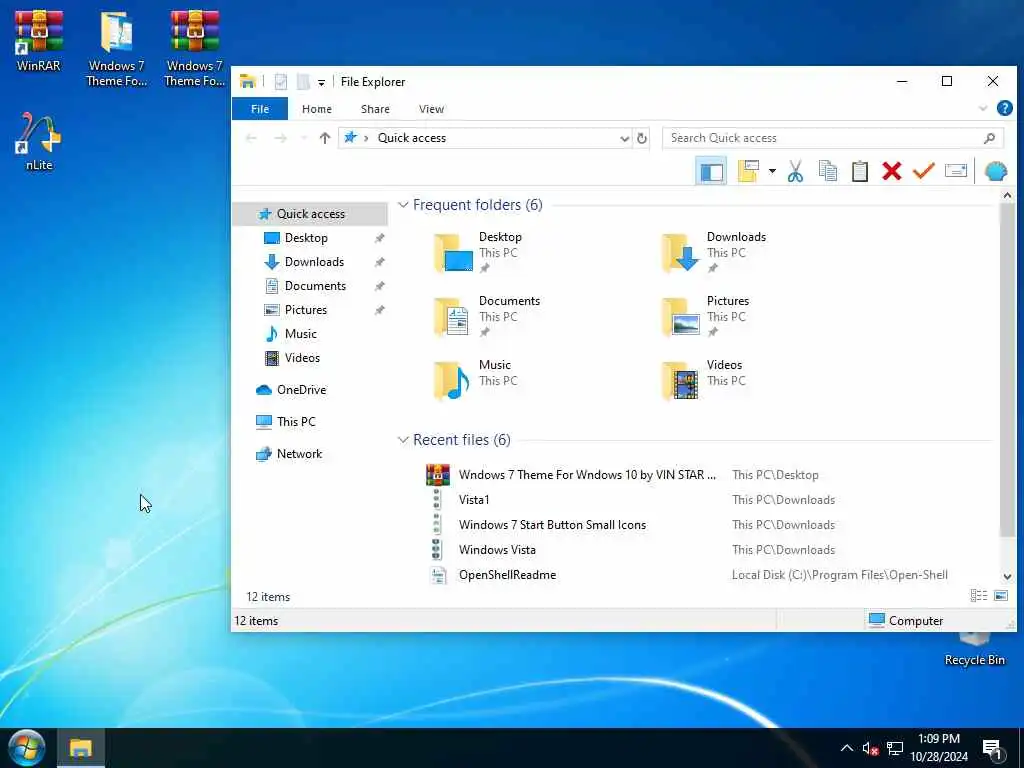Viewport: 1024px width, 768px height.
Task: Click the Copy icon in toolbar
Action: 827,172
